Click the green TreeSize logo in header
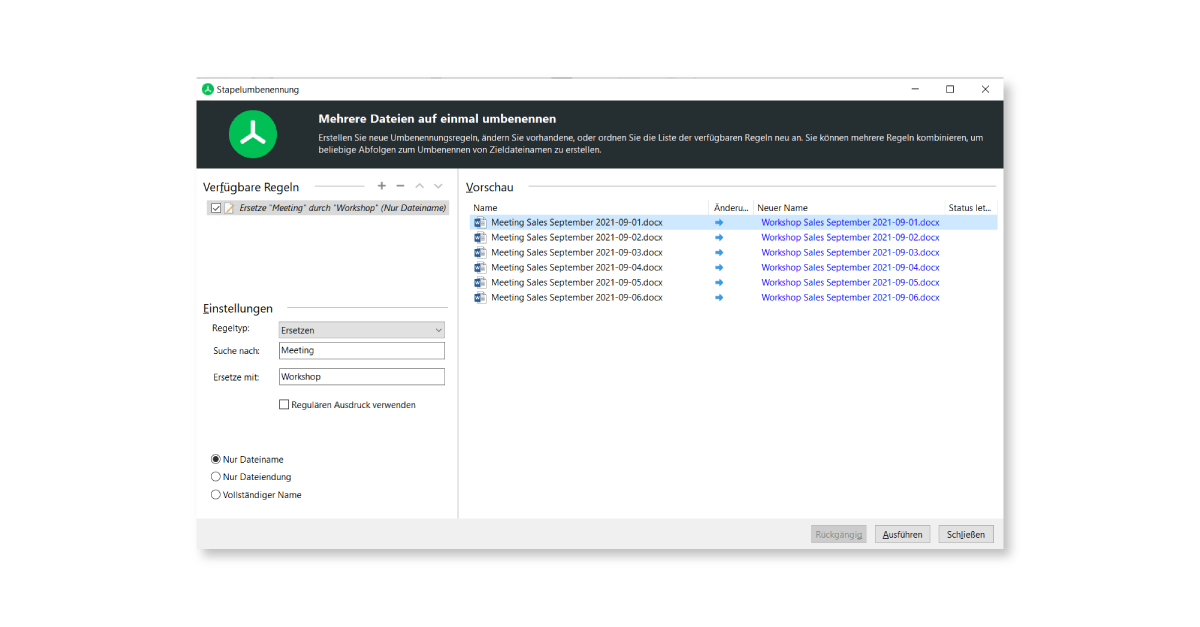The image size is (1200, 627). point(253,134)
